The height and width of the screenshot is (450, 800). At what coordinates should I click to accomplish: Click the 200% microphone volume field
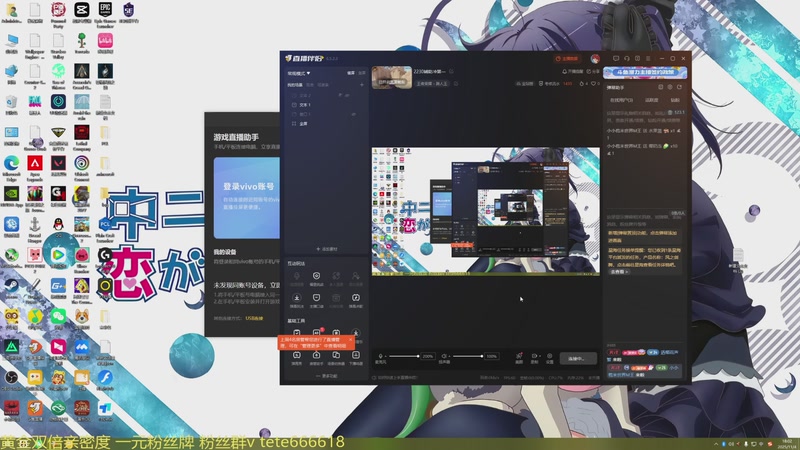click(x=428, y=356)
